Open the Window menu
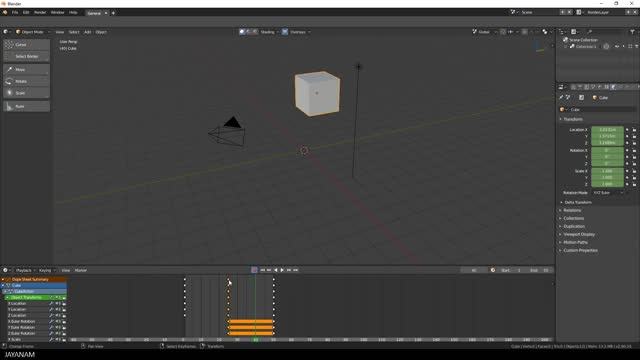The image size is (640, 360). tap(58, 13)
